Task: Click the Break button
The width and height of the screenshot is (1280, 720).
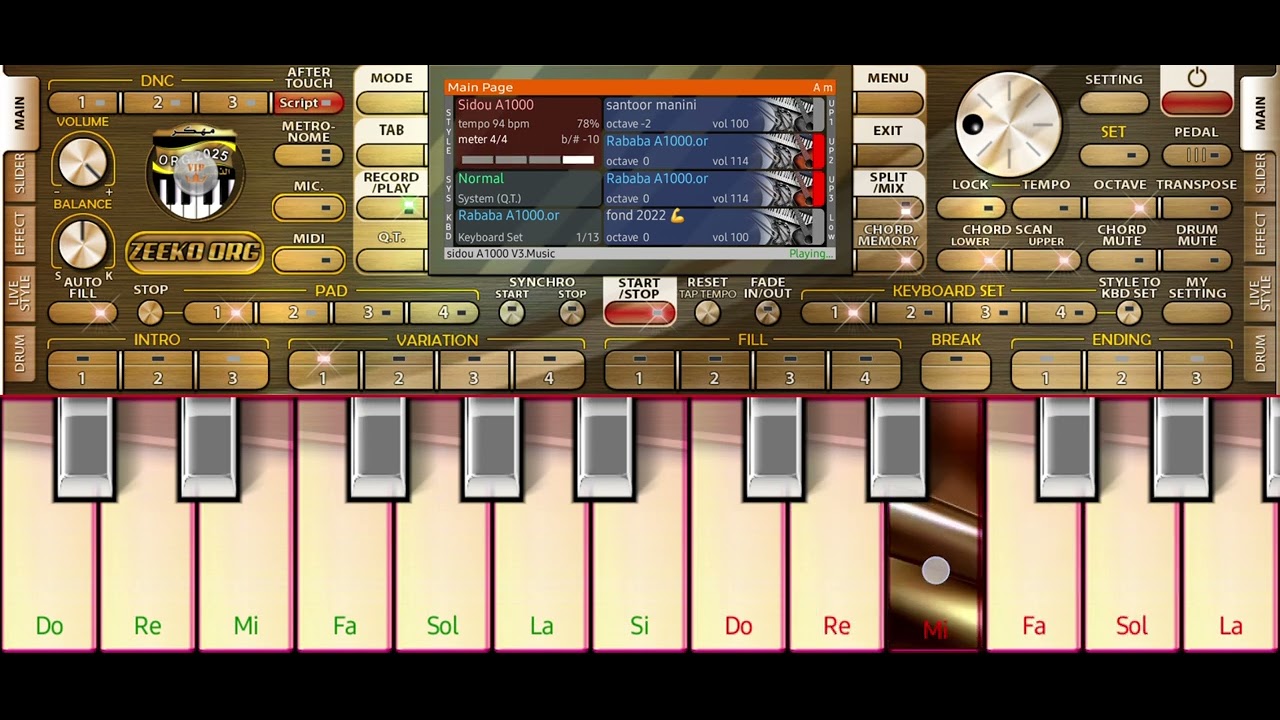Action: (956, 370)
